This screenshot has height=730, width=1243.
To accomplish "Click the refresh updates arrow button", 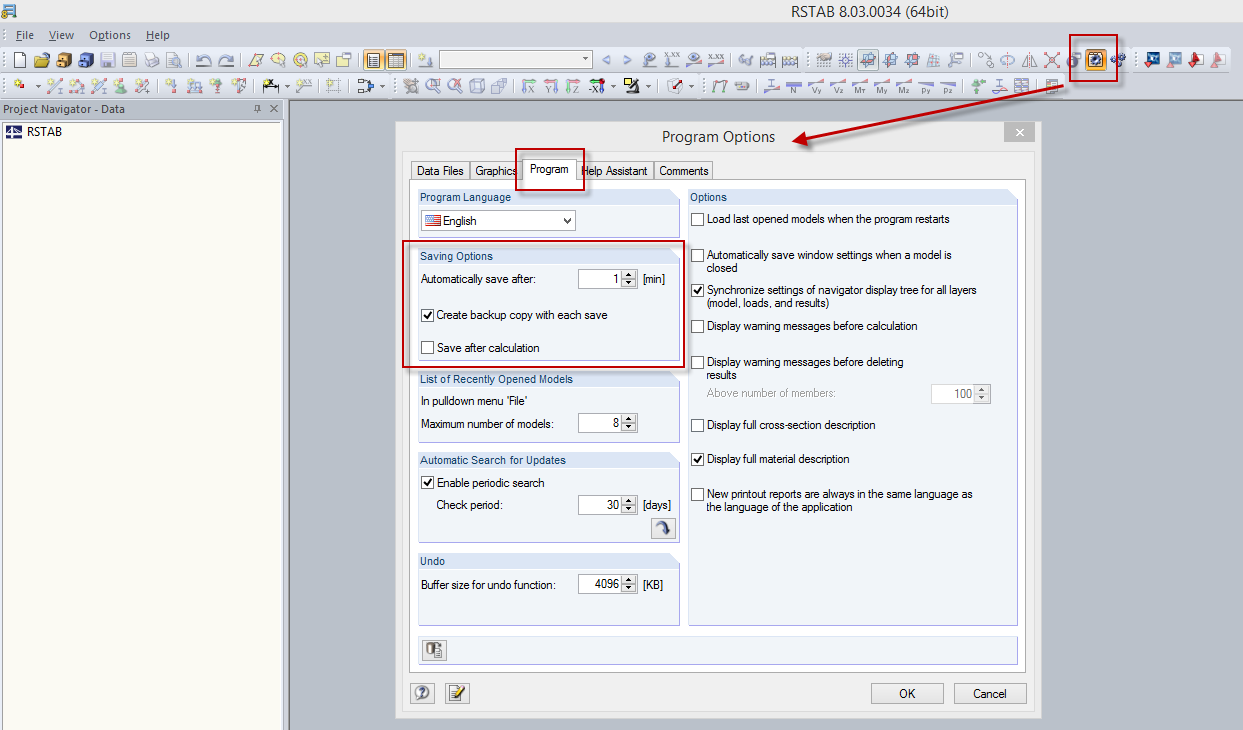I will [x=663, y=529].
